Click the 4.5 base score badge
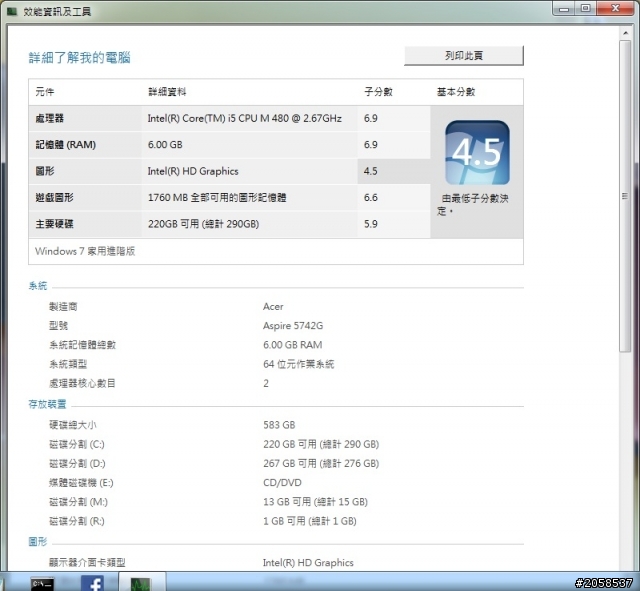The height and width of the screenshot is (591, 640). click(x=477, y=153)
